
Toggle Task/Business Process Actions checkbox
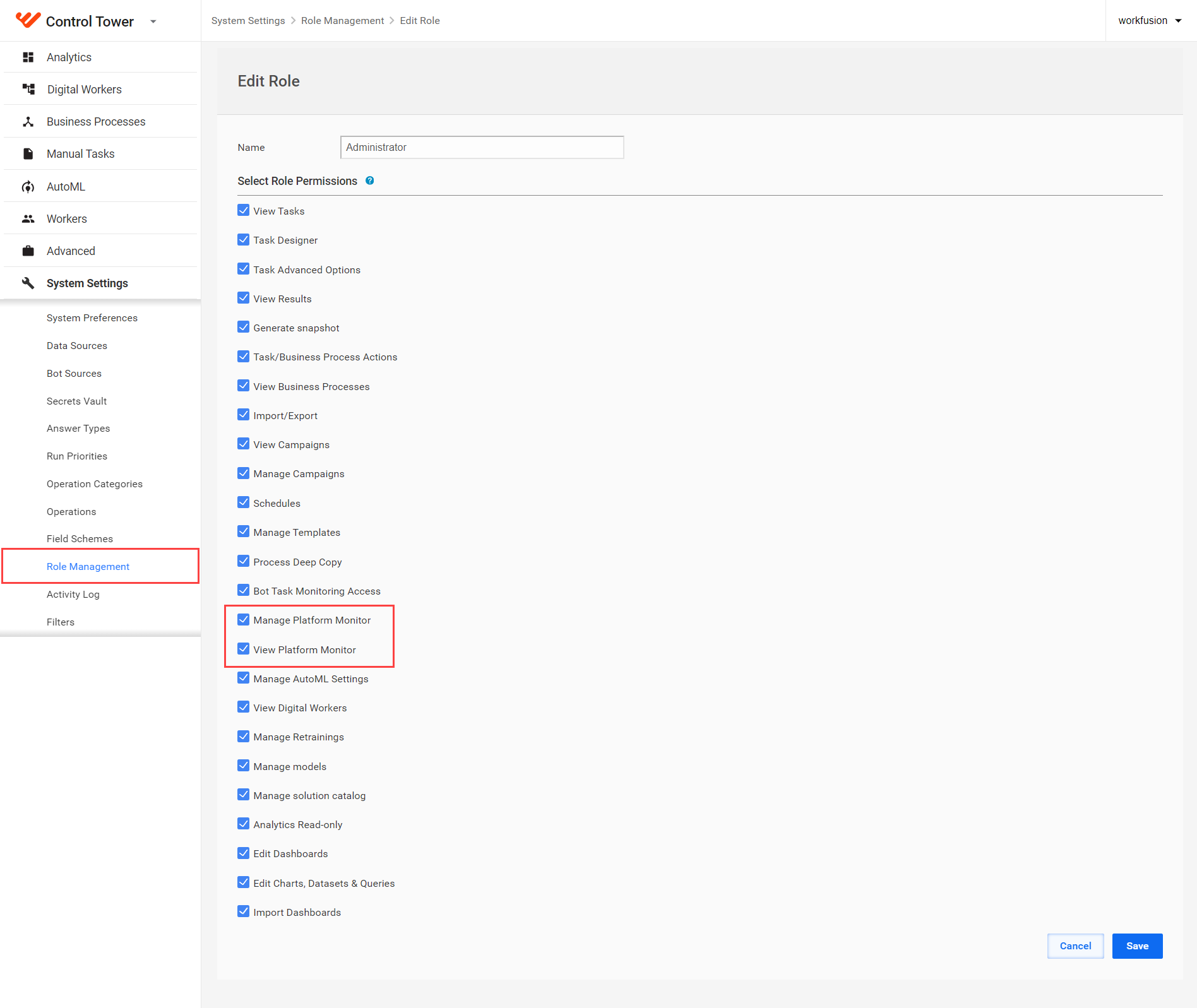pyautogui.click(x=244, y=356)
